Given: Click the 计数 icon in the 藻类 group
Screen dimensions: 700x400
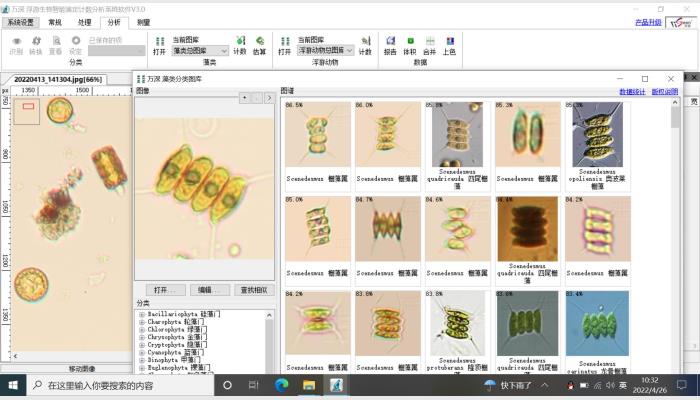Looking at the screenshot, I should pyautogui.click(x=240, y=44).
